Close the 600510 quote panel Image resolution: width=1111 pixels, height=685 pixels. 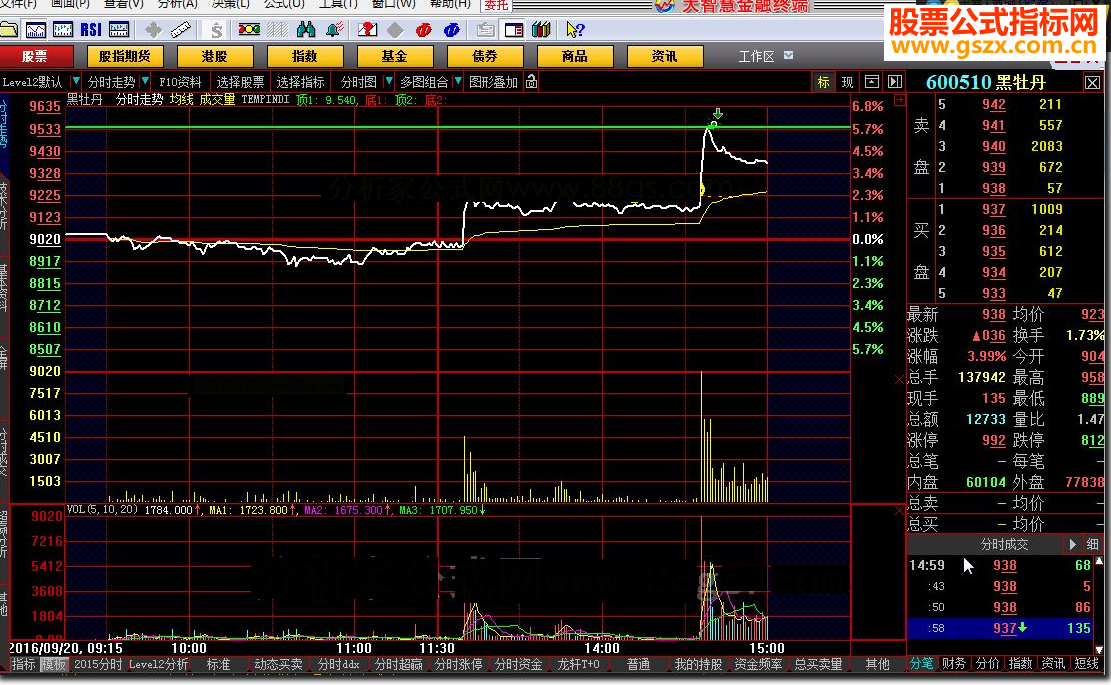coord(1093,83)
